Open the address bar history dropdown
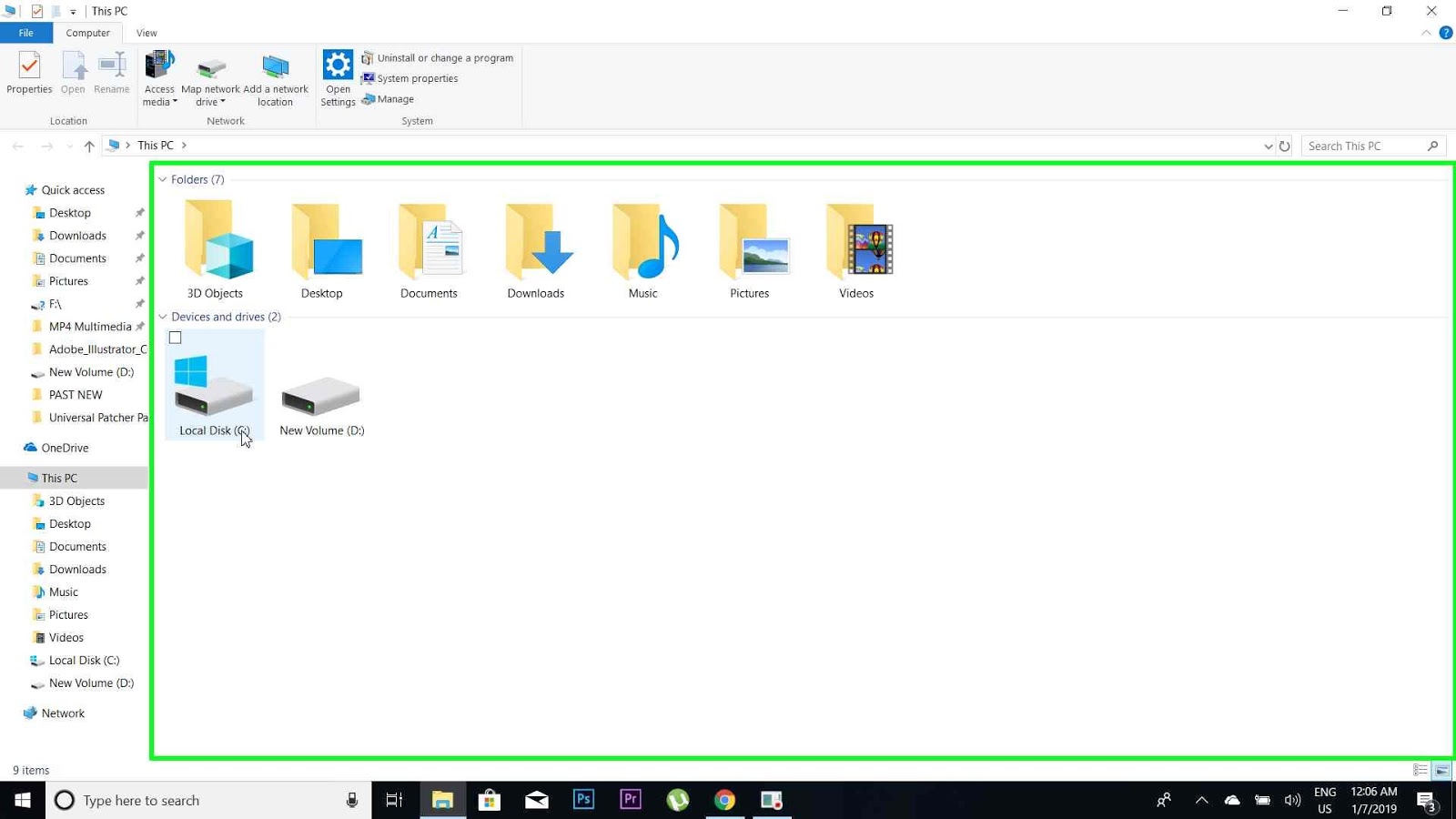This screenshot has height=819, width=1456. pyautogui.click(x=1268, y=145)
